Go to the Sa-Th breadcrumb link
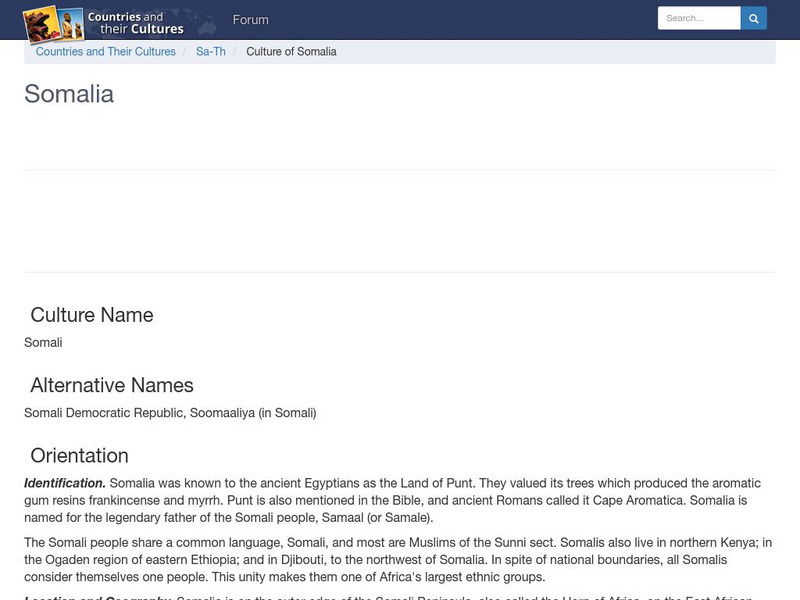 click(211, 52)
